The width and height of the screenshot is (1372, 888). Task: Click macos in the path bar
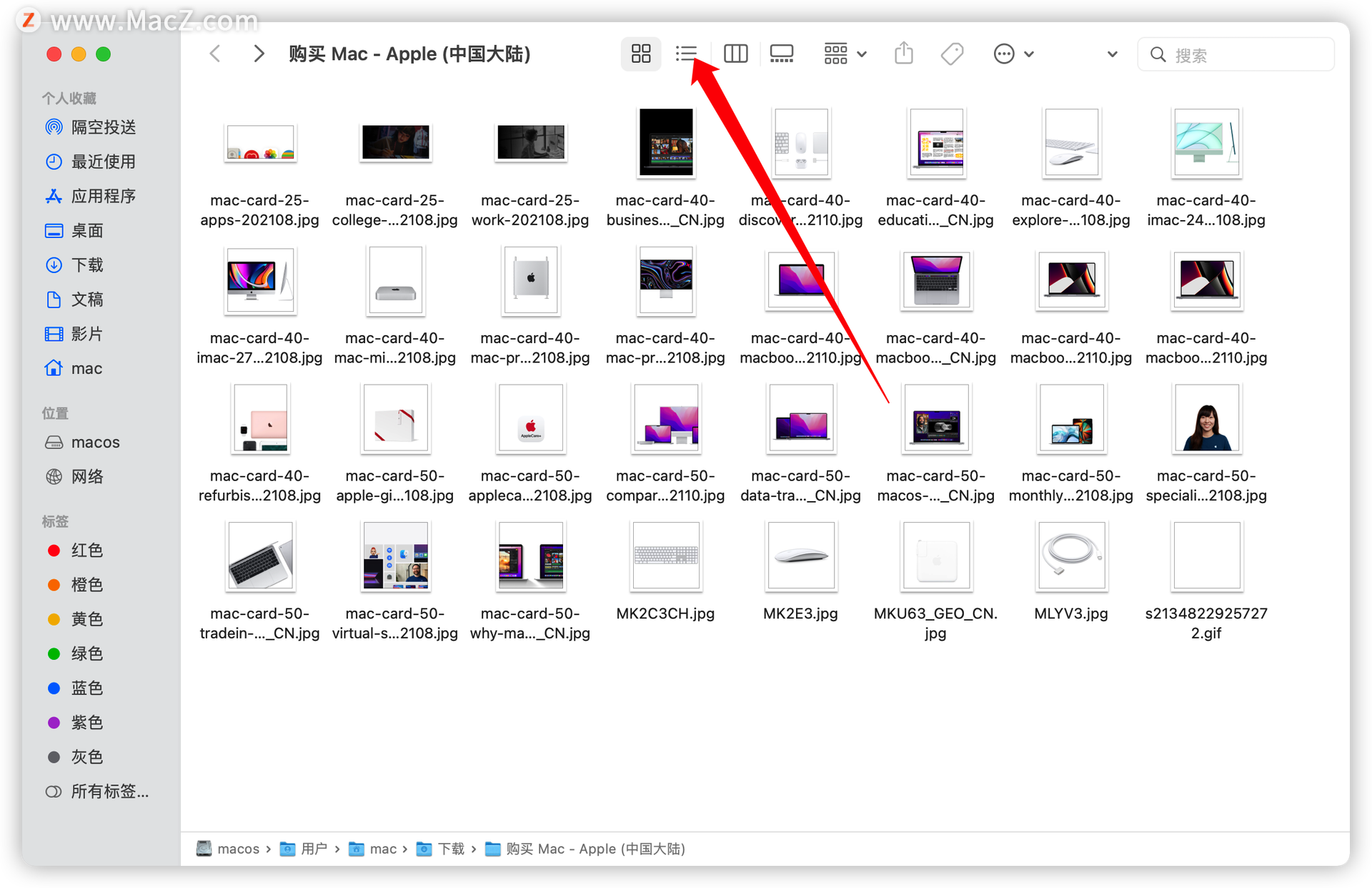pos(228,849)
